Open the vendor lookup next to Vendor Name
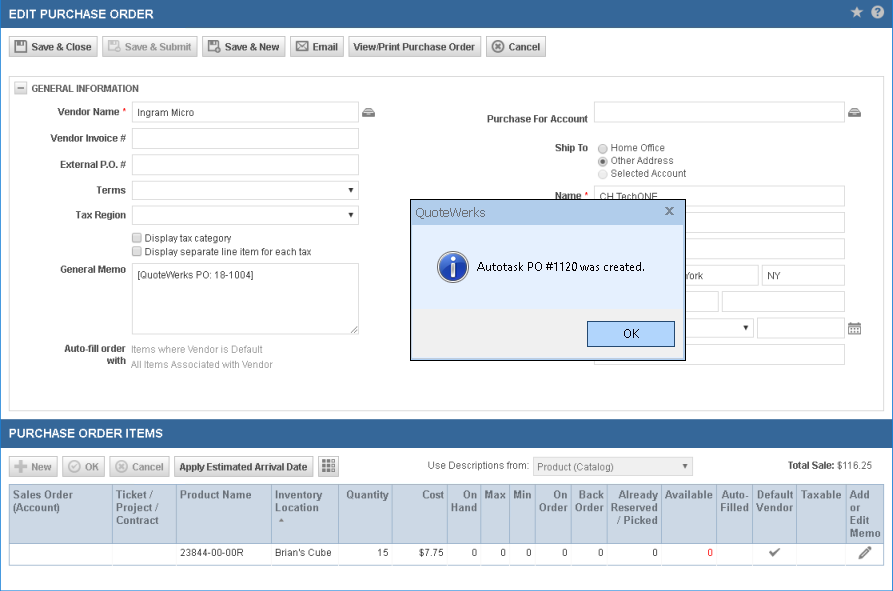 coord(368,112)
